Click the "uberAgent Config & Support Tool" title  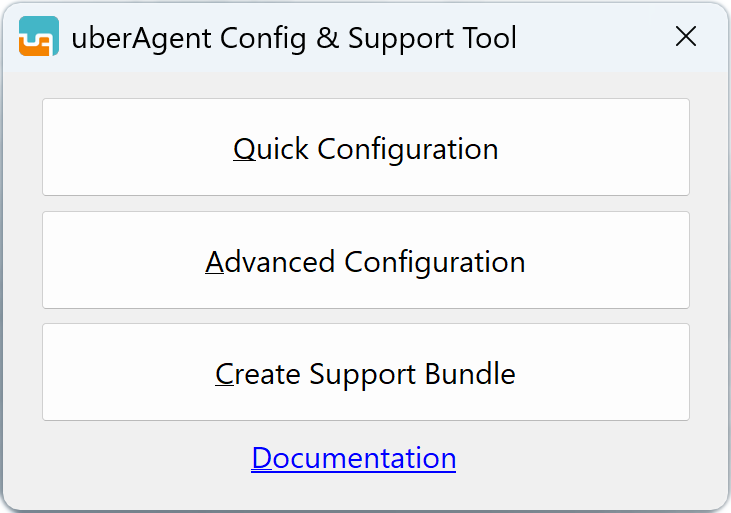pyautogui.click(x=294, y=38)
